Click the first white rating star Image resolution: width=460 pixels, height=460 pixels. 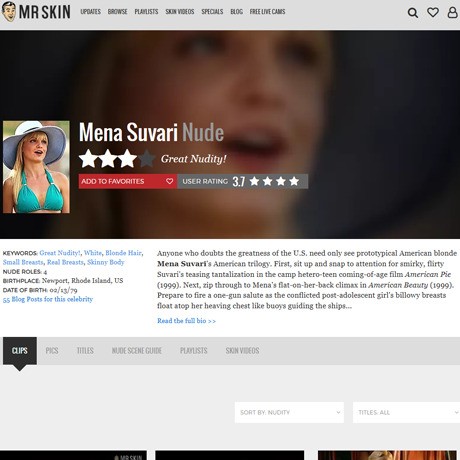pyautogui.click(x=88, y=159)
